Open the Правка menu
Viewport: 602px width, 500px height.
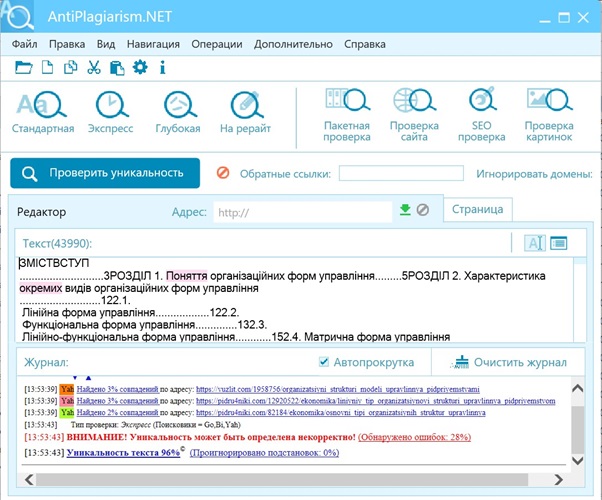click(x=67, y=44)
